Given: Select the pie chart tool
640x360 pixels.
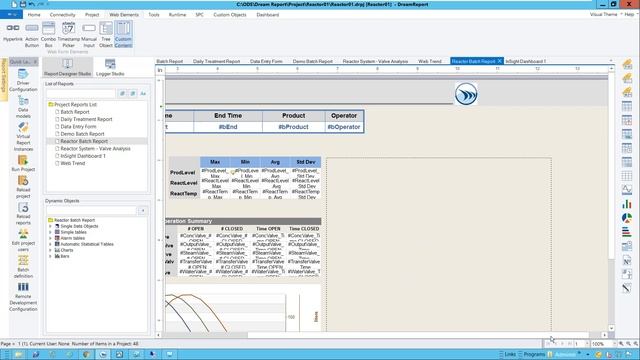Looking at the screenshot, I should 627,218.
